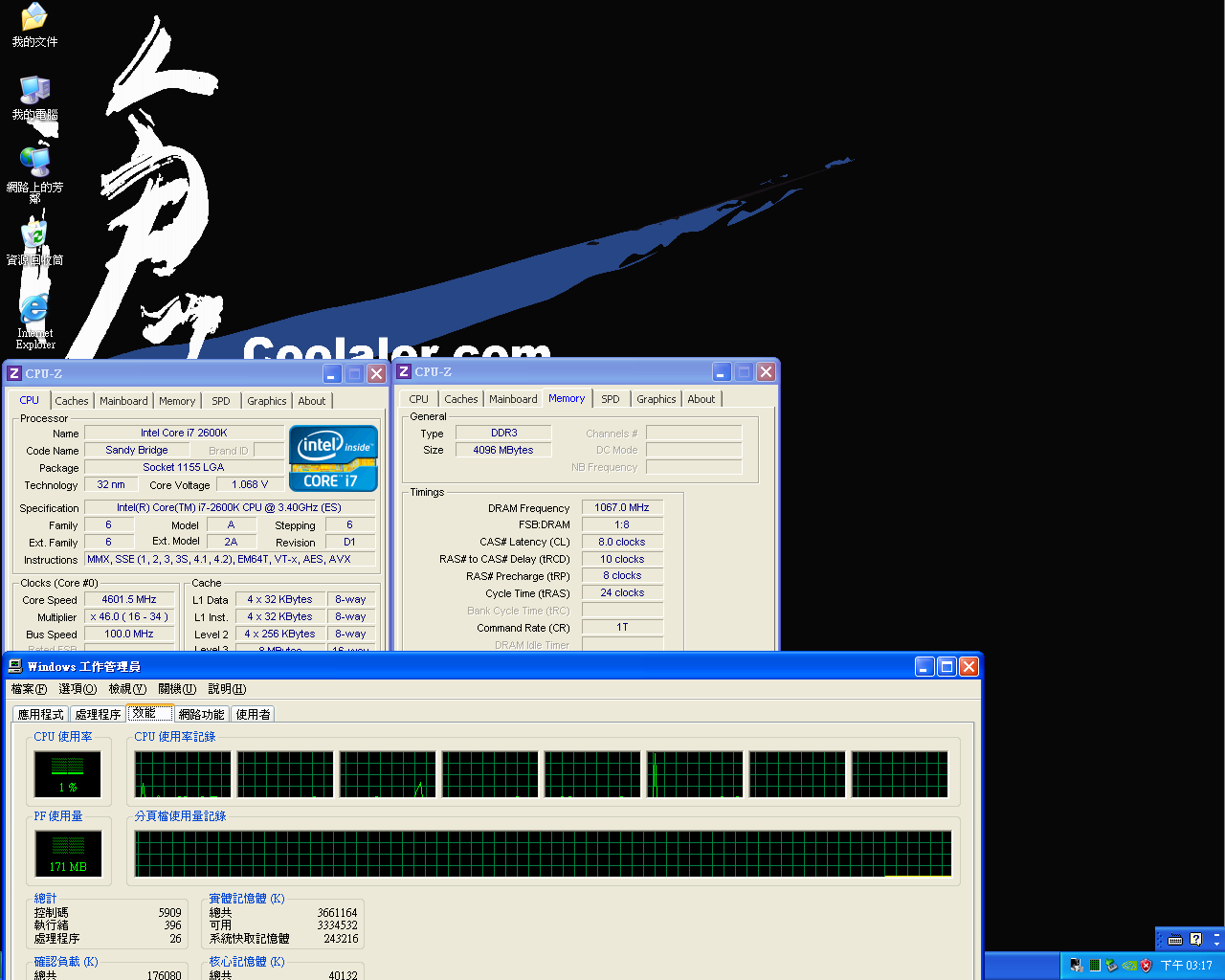
Task: Select CPU tab in left CPU-Z window
Action: 30,400
